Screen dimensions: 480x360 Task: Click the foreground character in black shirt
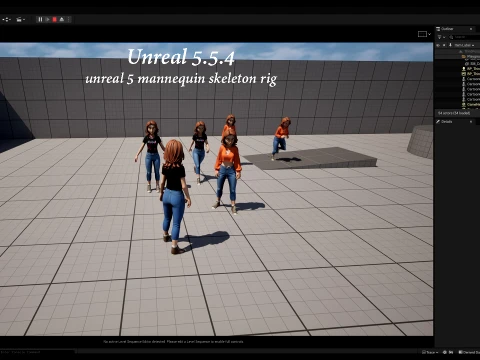[174, 196]
